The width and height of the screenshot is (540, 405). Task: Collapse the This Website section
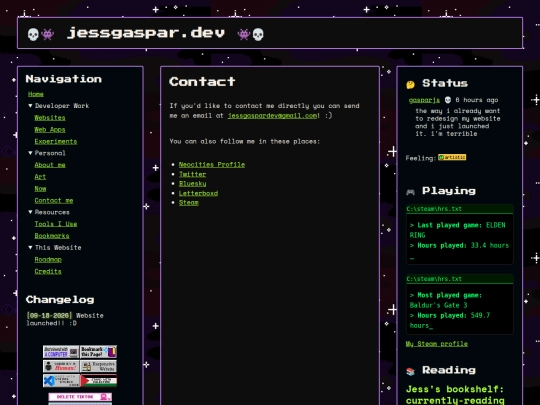(x=55, y=248)
